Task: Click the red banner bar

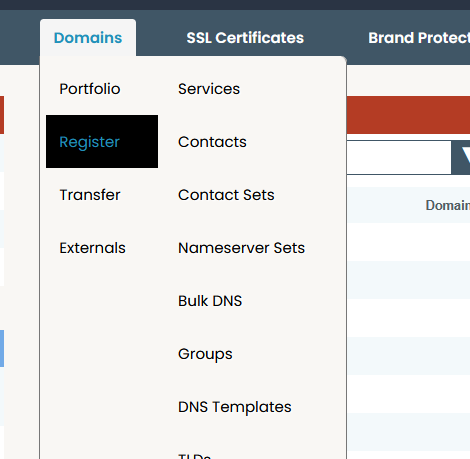Action: (408, 115)
